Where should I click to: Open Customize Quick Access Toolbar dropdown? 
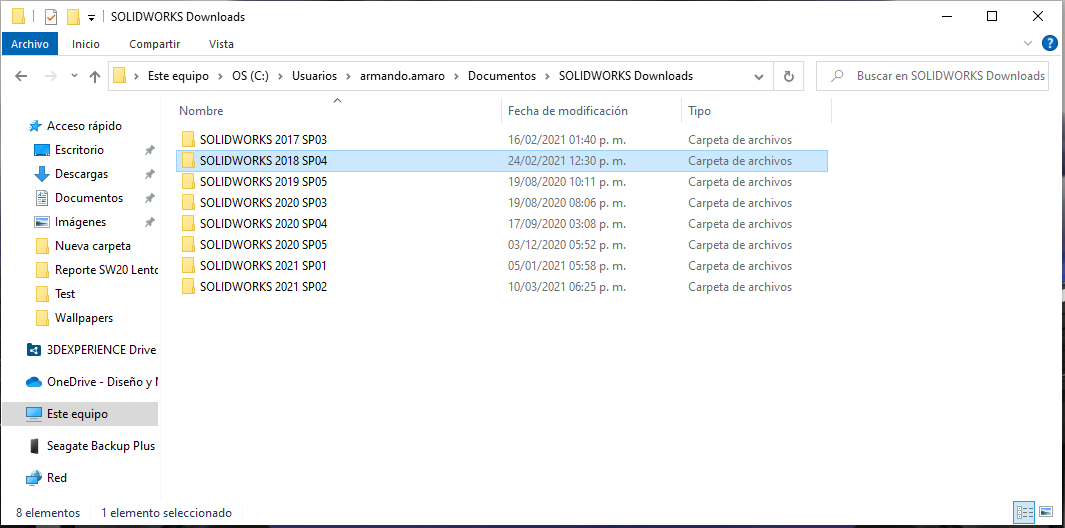pos(92,17)
